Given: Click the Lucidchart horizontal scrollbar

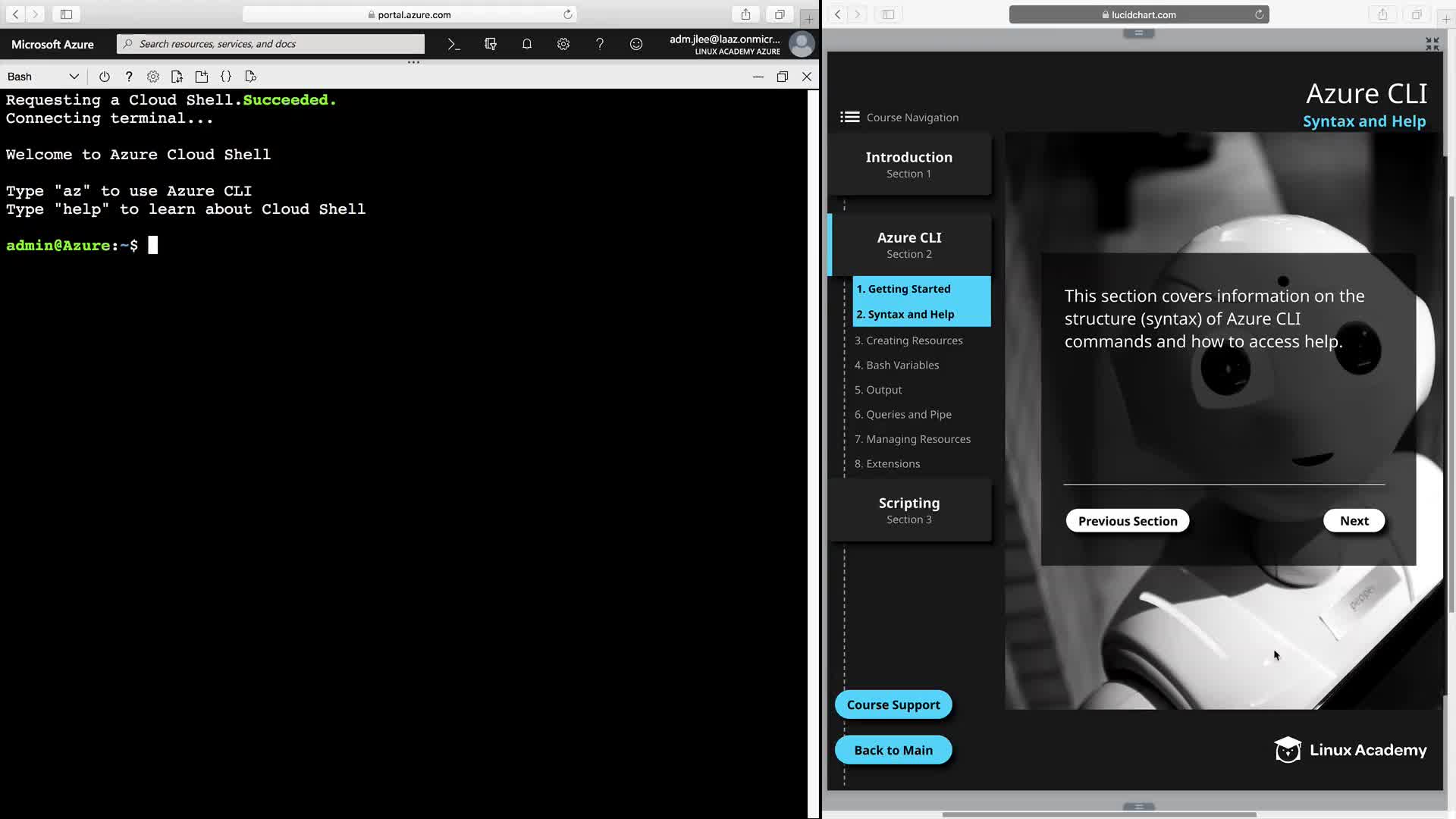Looking at the screenshot, I should pyautogui.click(x=1099, y=814).
